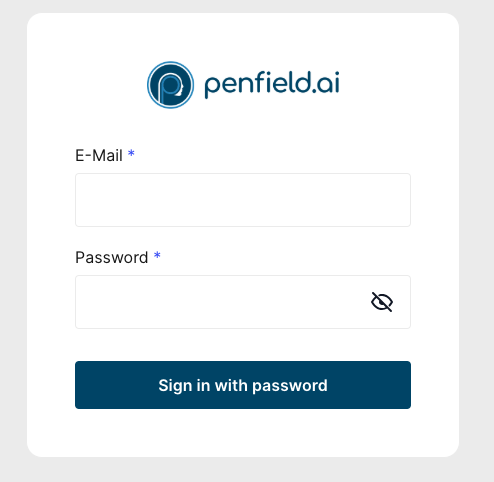Screen dimensions: 494x482
Task: Focus the Password input field
Action: point(243,302)
